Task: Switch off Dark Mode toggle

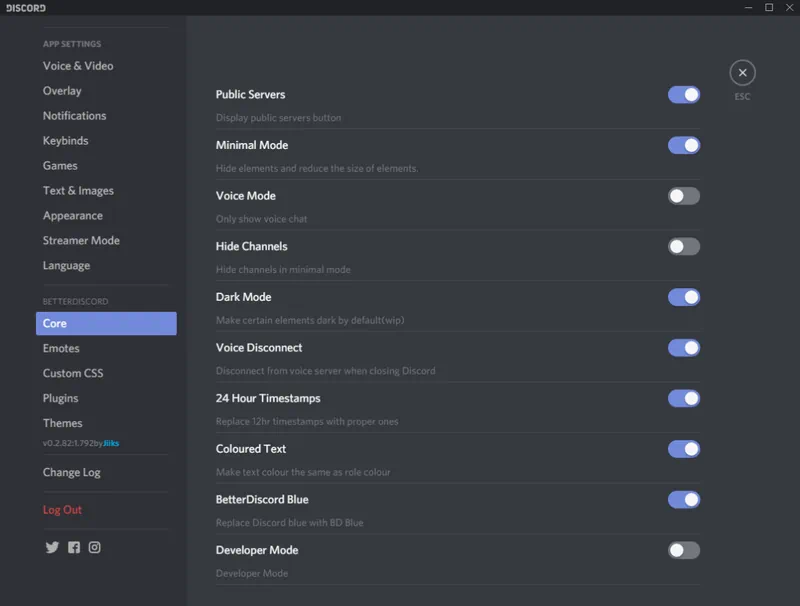Action: [x=684, y=297]
